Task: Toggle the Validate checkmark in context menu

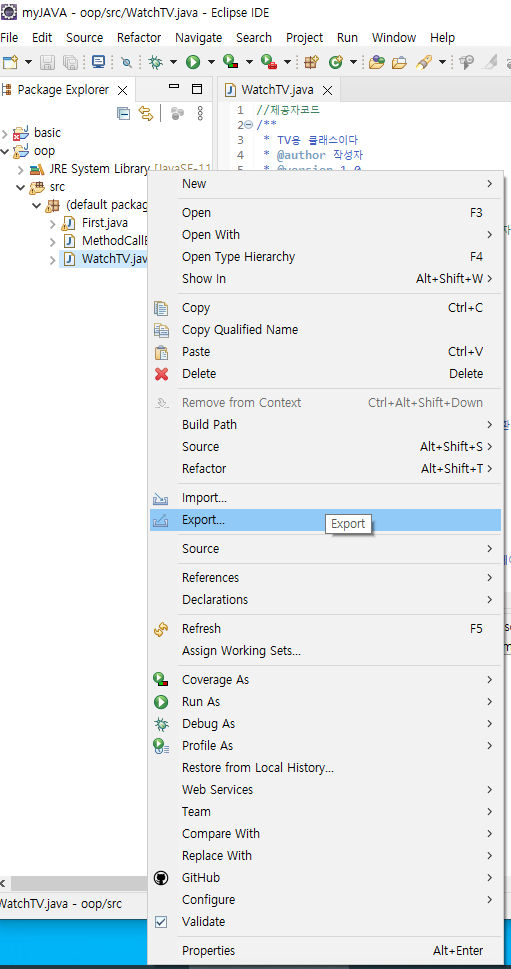Action: click(161, 921)
